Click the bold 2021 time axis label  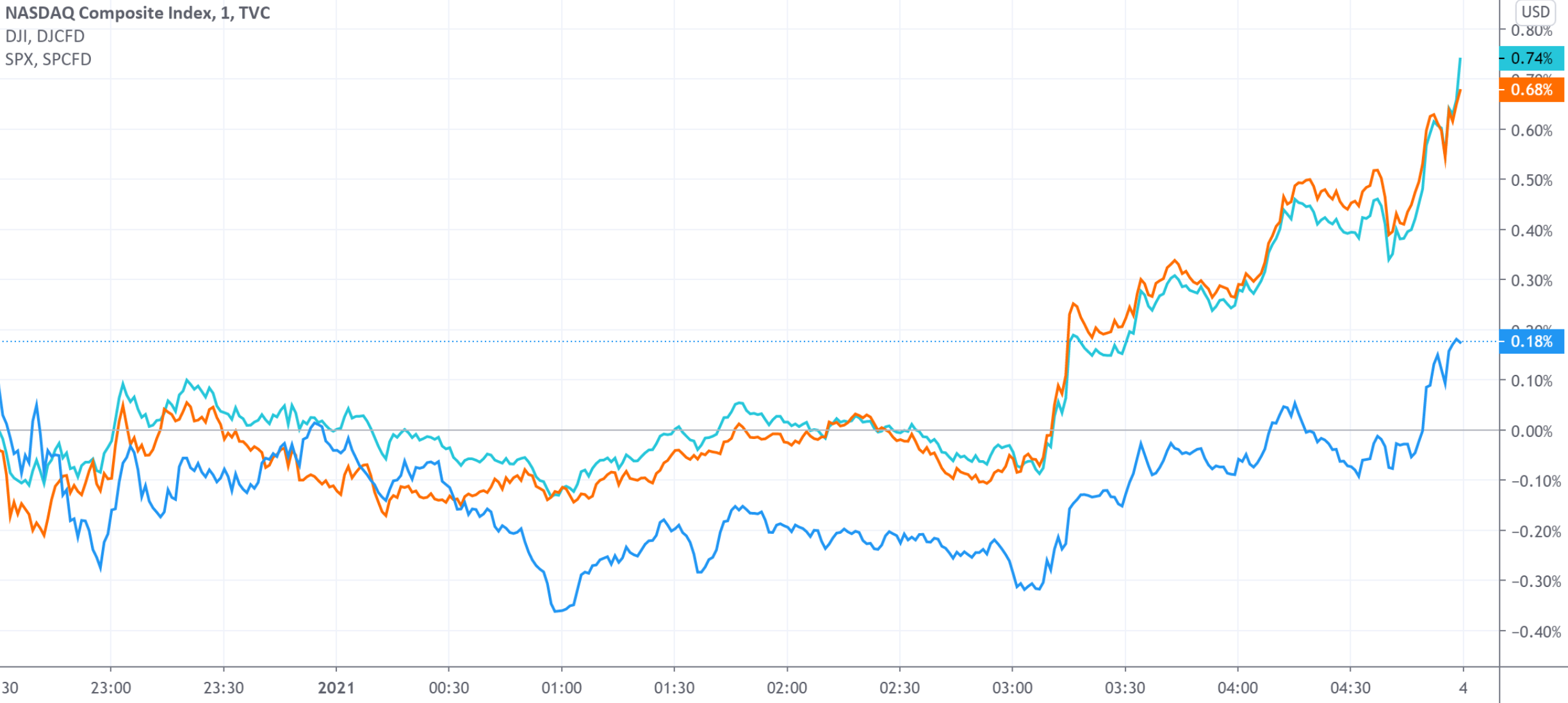(336, 688)
